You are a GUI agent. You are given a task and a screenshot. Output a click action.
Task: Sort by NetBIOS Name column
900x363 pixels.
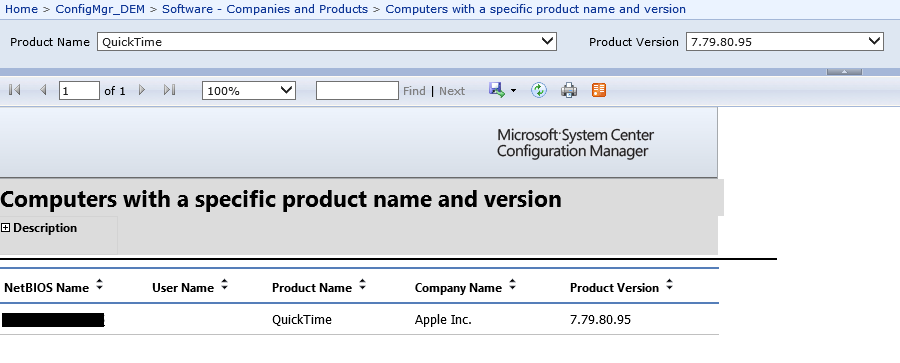click(99, 284)
